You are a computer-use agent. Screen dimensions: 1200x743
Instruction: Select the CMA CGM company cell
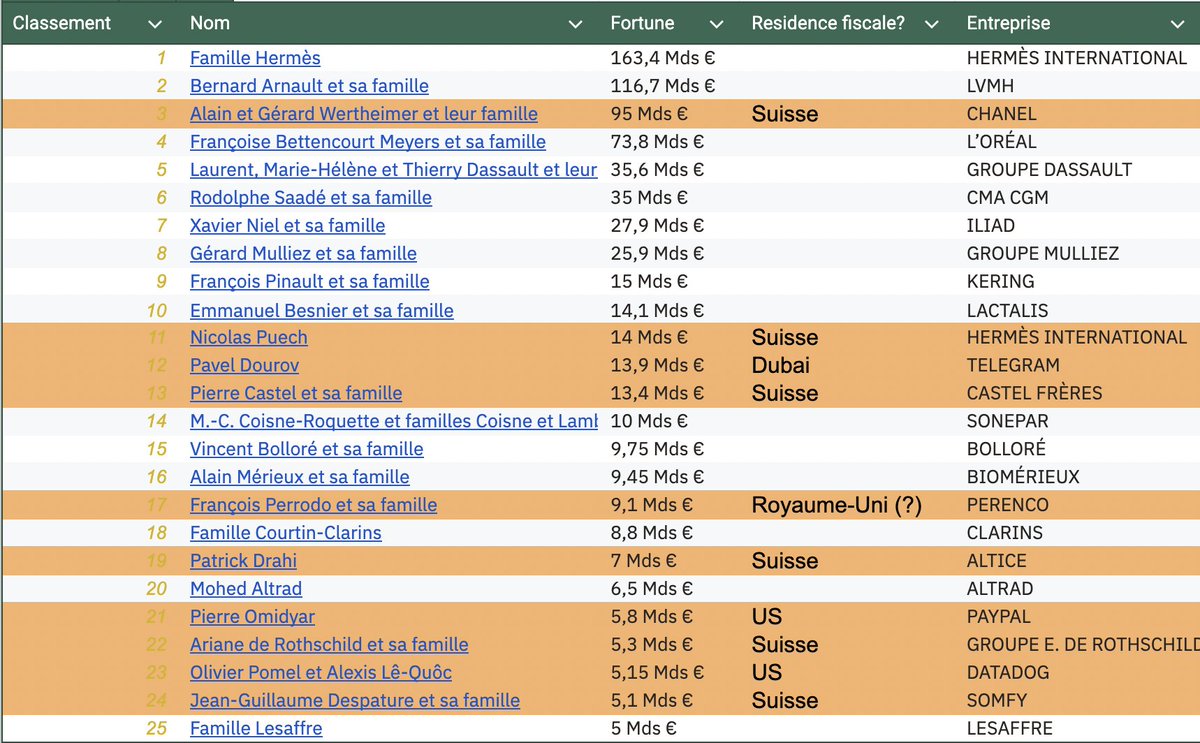[1007, 198]
